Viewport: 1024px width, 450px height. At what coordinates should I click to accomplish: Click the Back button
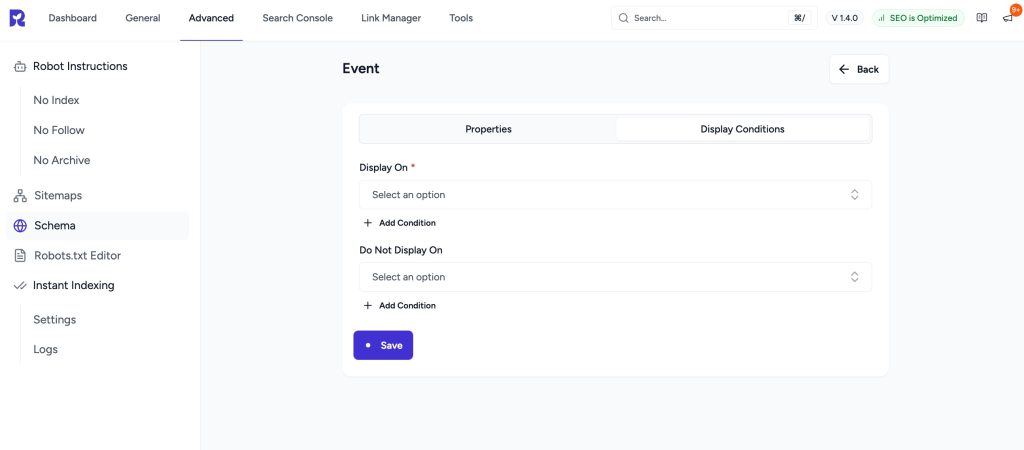[x=858, y=69]
